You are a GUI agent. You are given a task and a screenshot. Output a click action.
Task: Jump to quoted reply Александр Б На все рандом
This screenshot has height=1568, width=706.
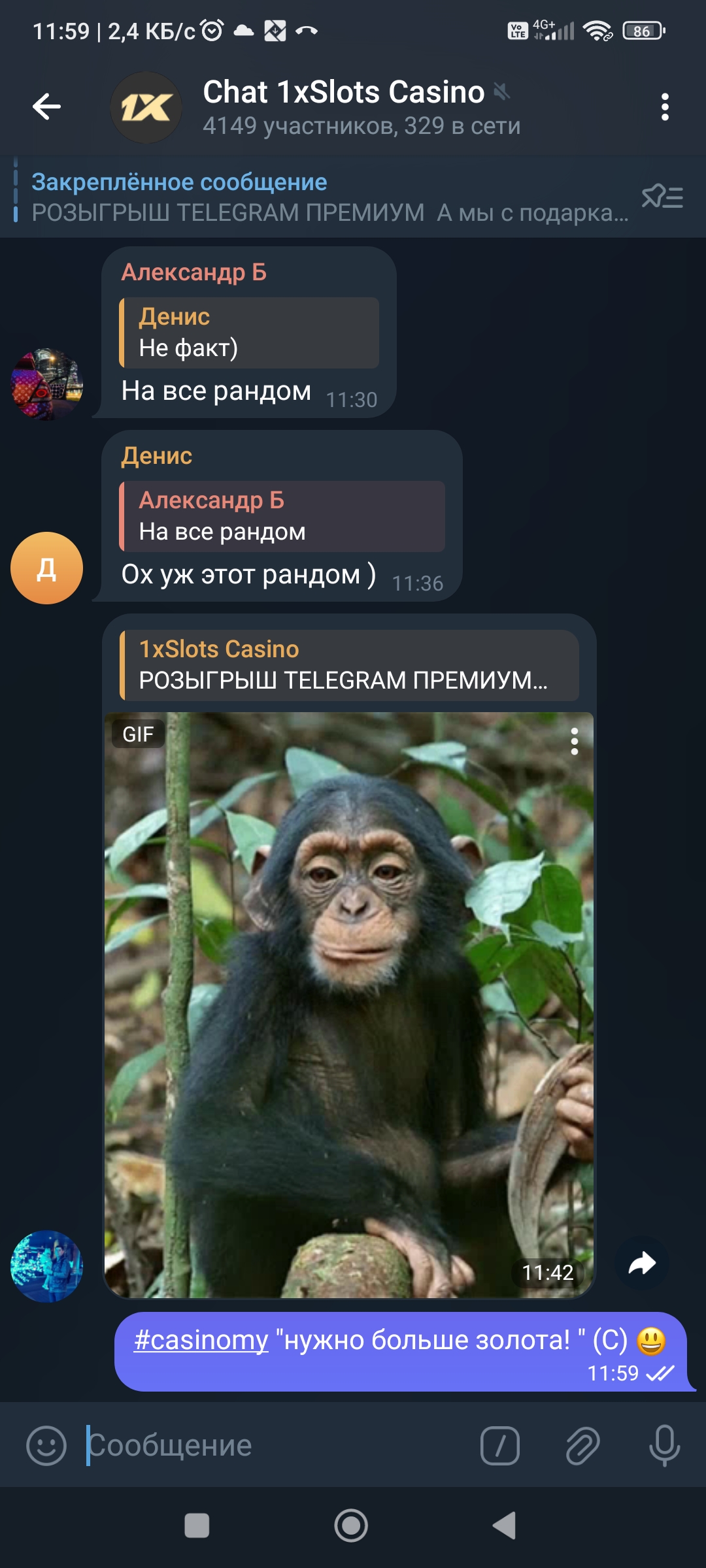282,516
